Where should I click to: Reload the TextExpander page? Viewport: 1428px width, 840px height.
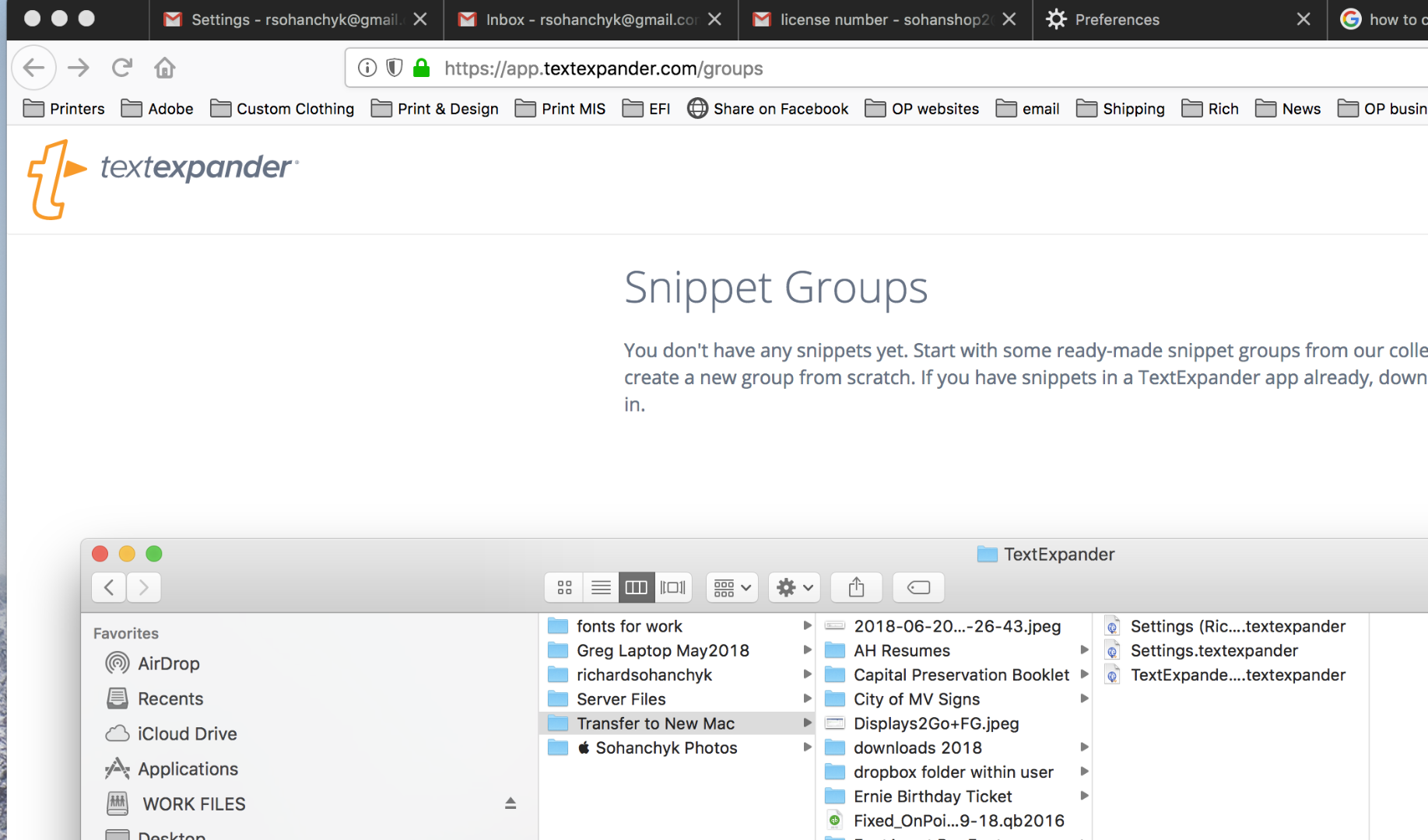pyautogui.click(x=122, y=68)
